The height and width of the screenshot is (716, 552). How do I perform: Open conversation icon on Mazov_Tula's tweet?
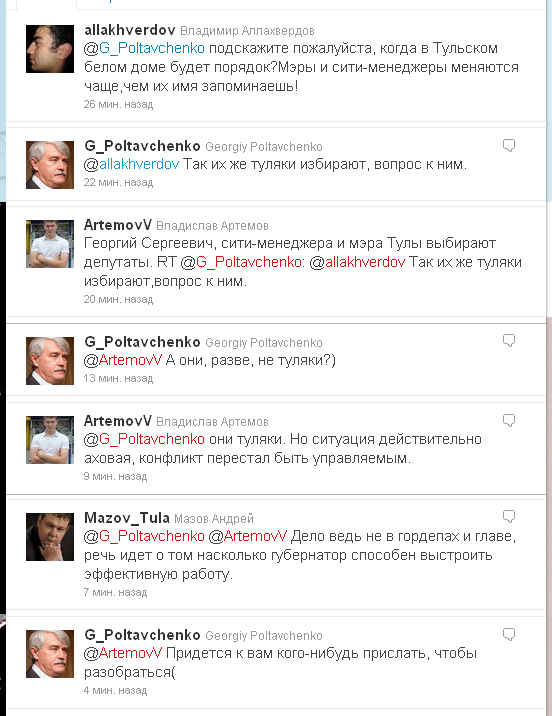point(509,516)
